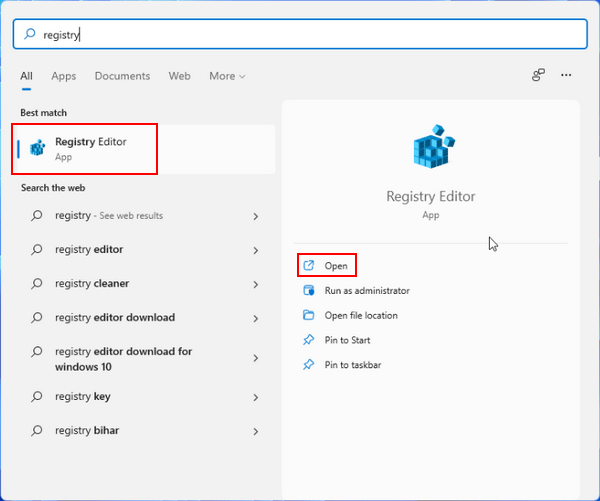Expand the 'registry editor' suggestion arrow
The height and width of the screenshot is (501, 600).
coord(256,250)
